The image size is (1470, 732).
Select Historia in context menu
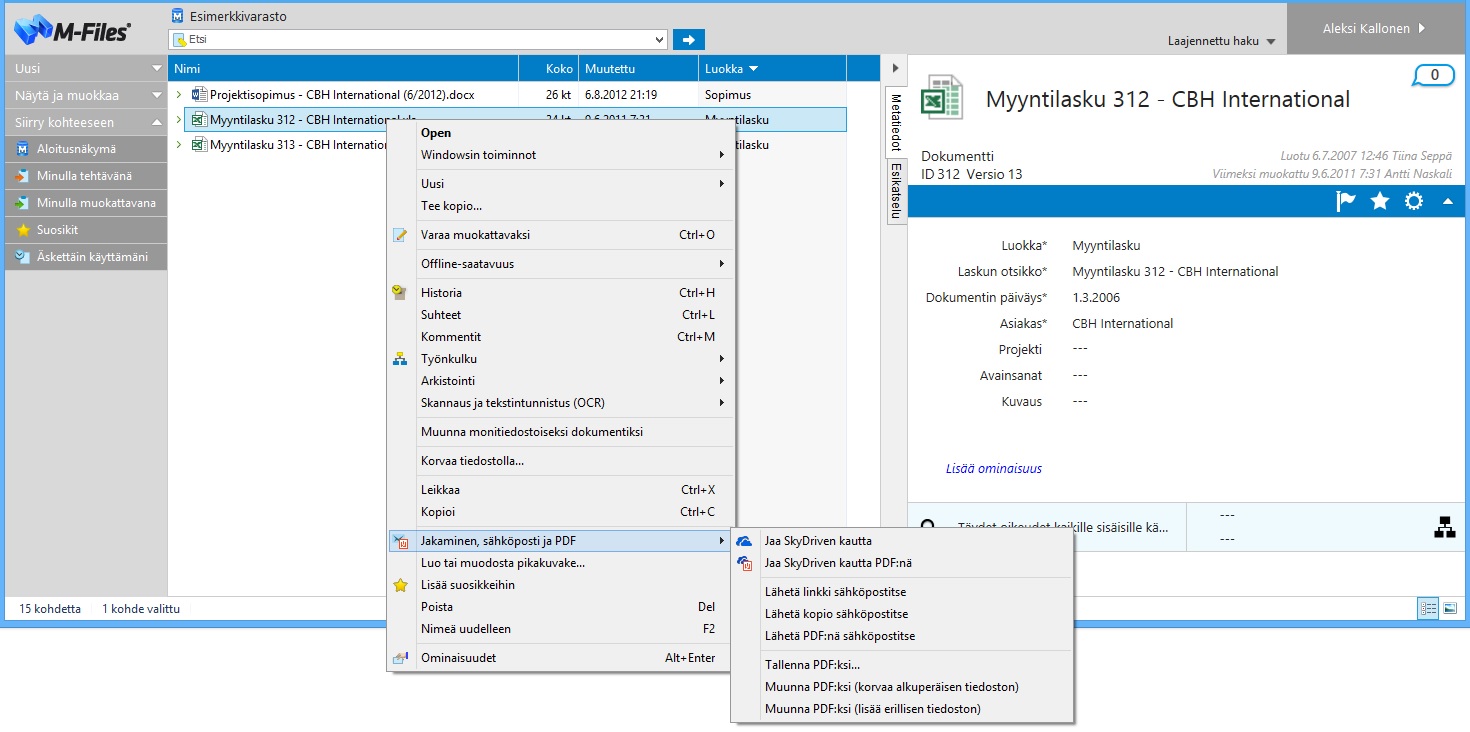[x=561, y=293]
